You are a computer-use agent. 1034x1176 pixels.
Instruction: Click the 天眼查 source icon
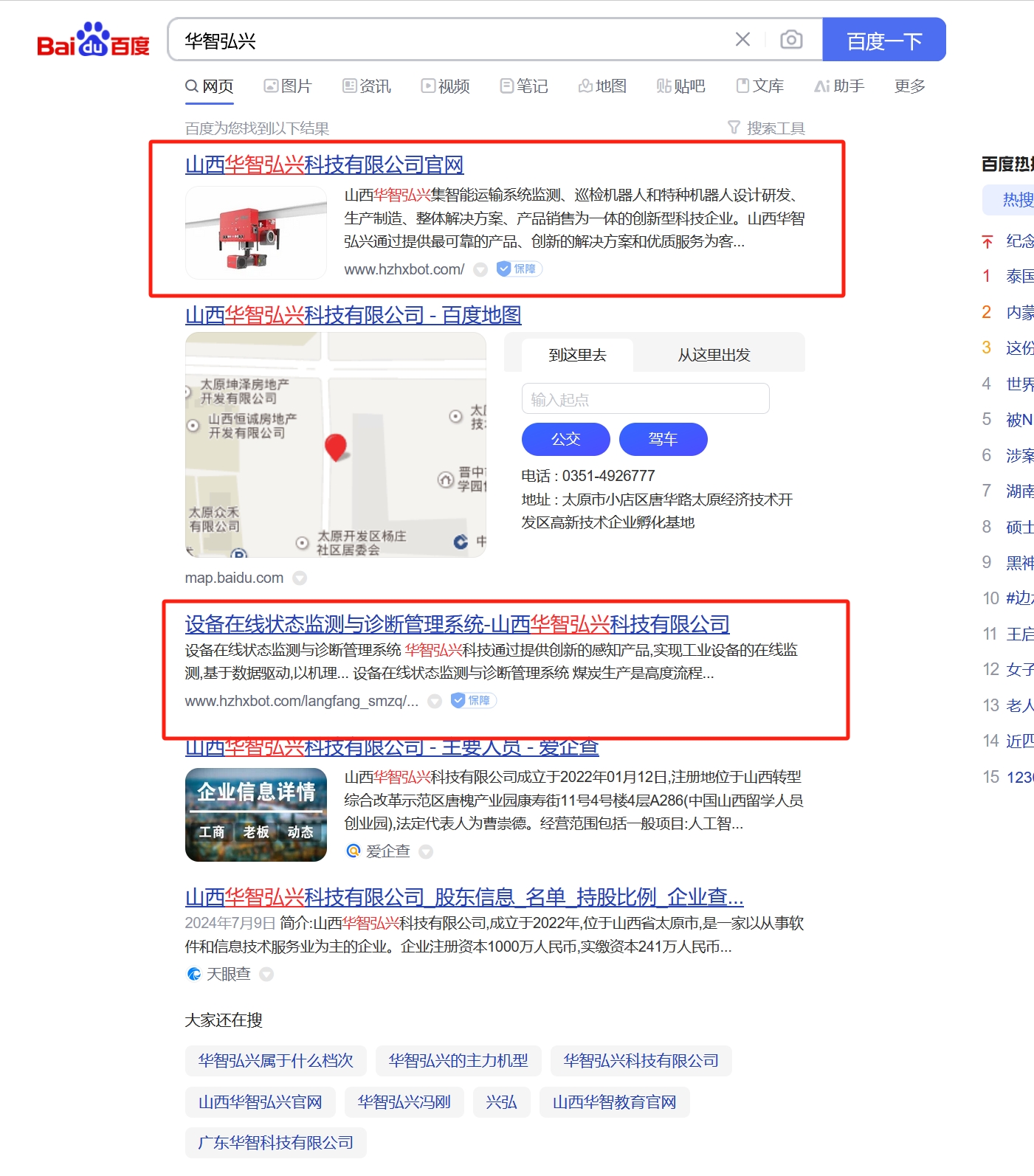(x=194, y=975)
